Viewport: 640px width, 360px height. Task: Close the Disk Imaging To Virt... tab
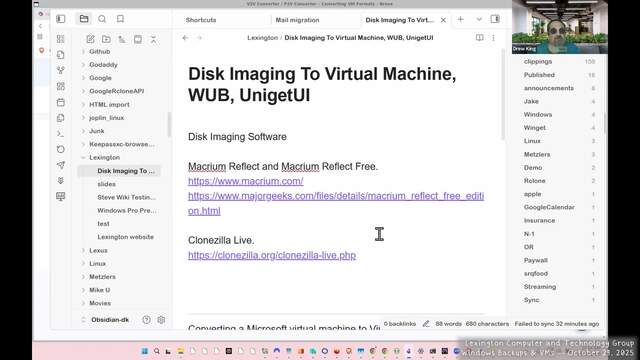point(443,20)
